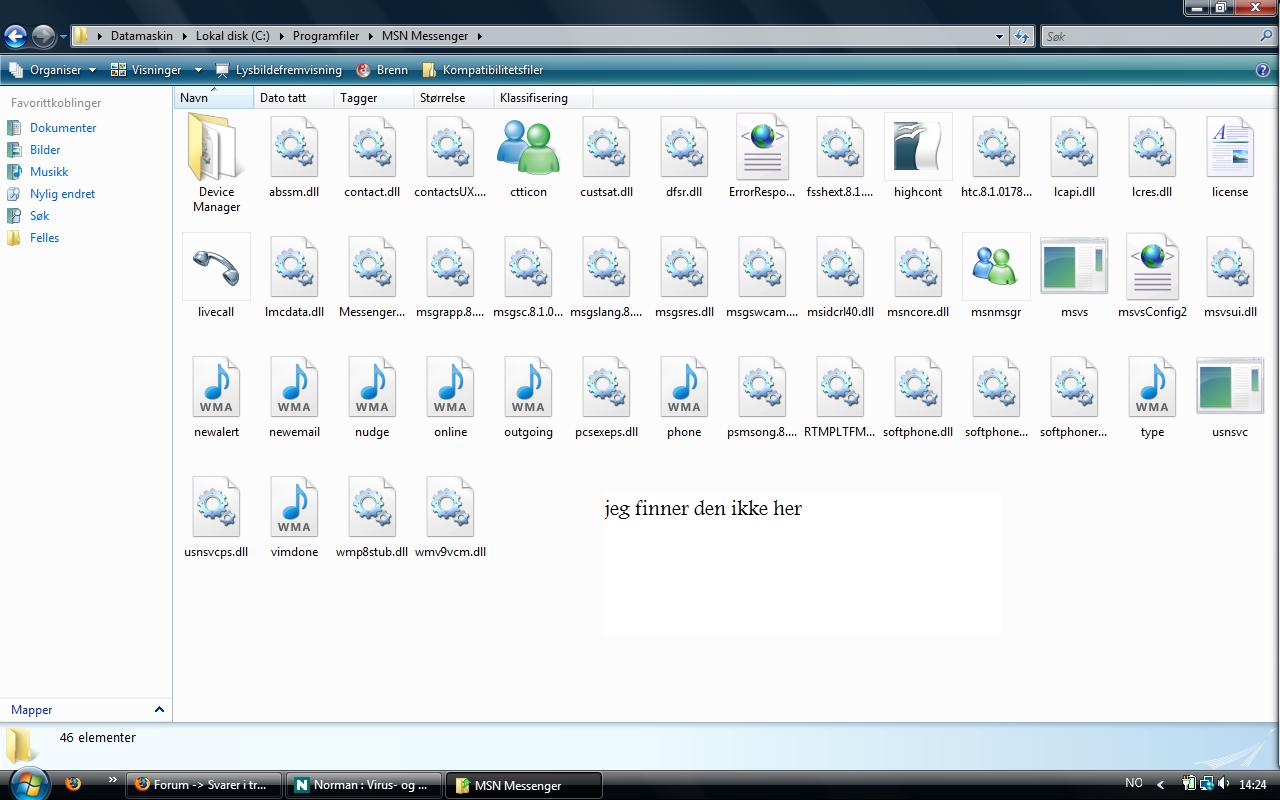Image resolution: width=1280 pixels, height=800 pixels.
Task: Select the livecall phone handset icon
Action: (216, 268)
